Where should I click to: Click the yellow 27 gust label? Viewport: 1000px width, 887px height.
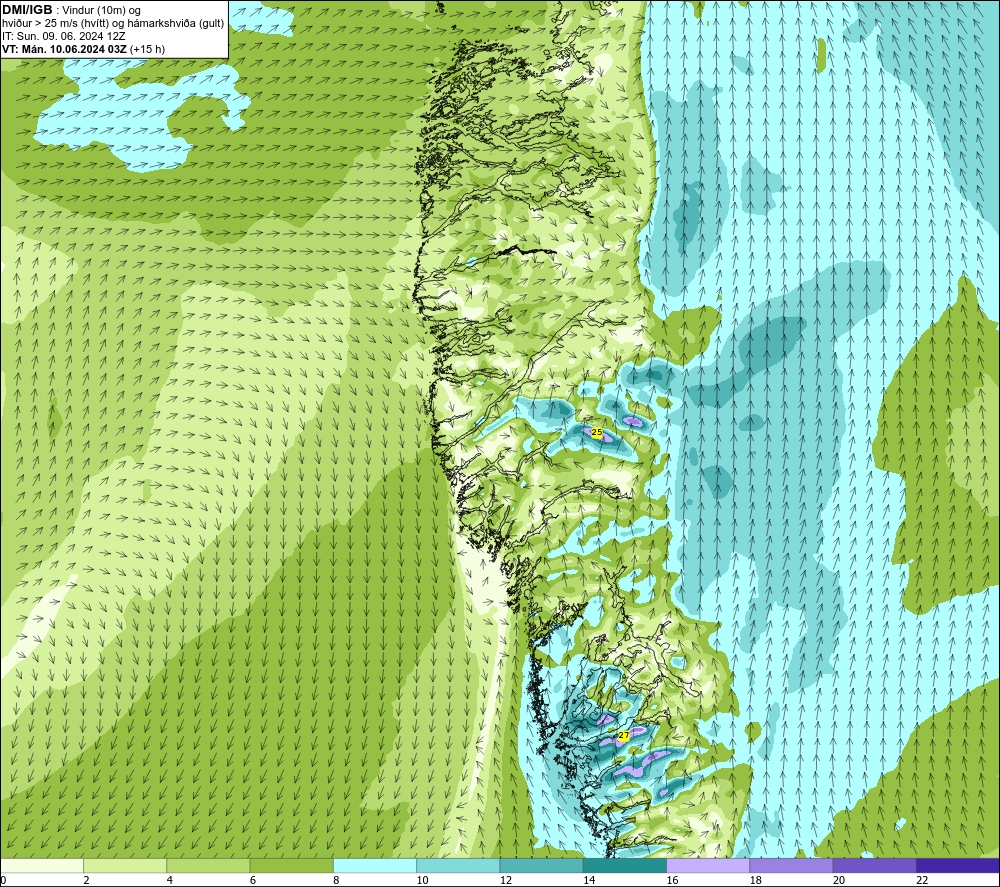point(624,735)
